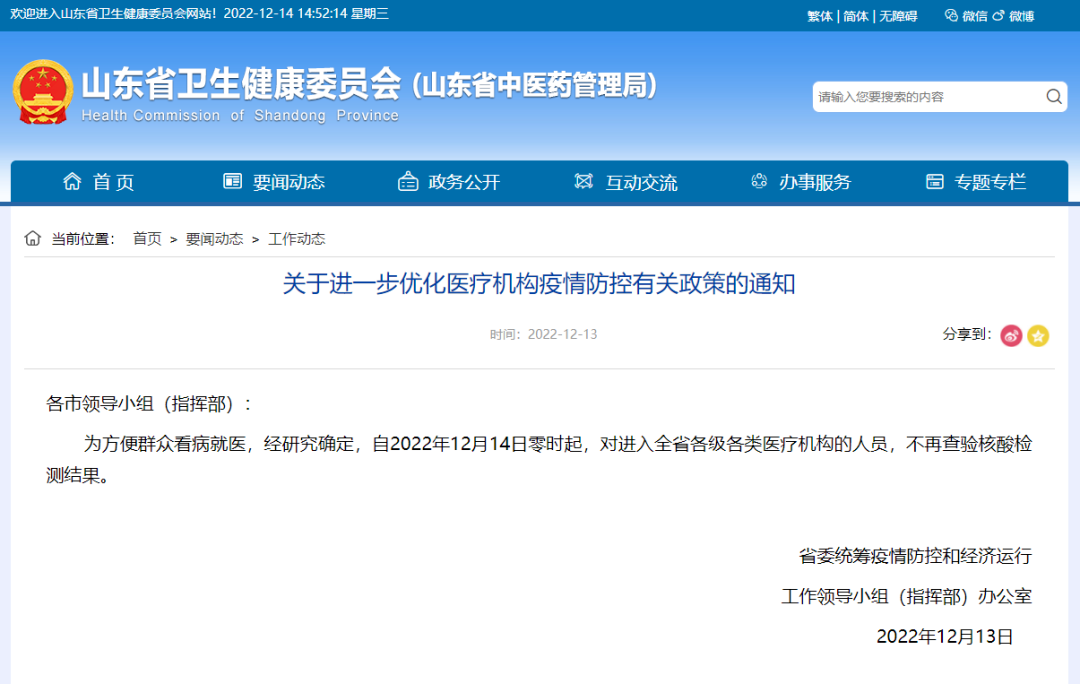Open the 要闻动态 navigation menu
The width and height of the screenshot is (1080, 684).
coord(289,182)
